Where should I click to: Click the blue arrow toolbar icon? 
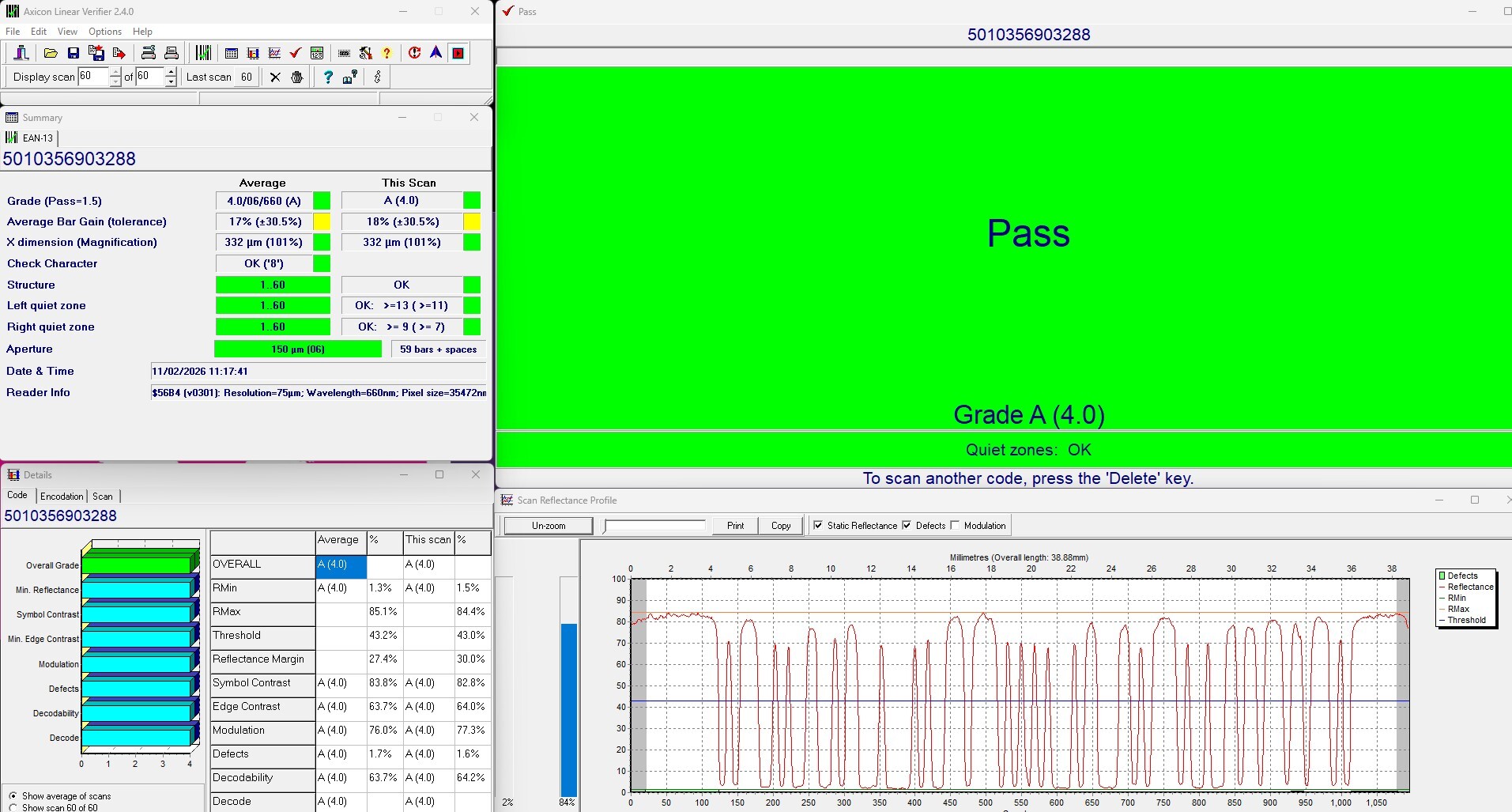click(x=436, y=53)
